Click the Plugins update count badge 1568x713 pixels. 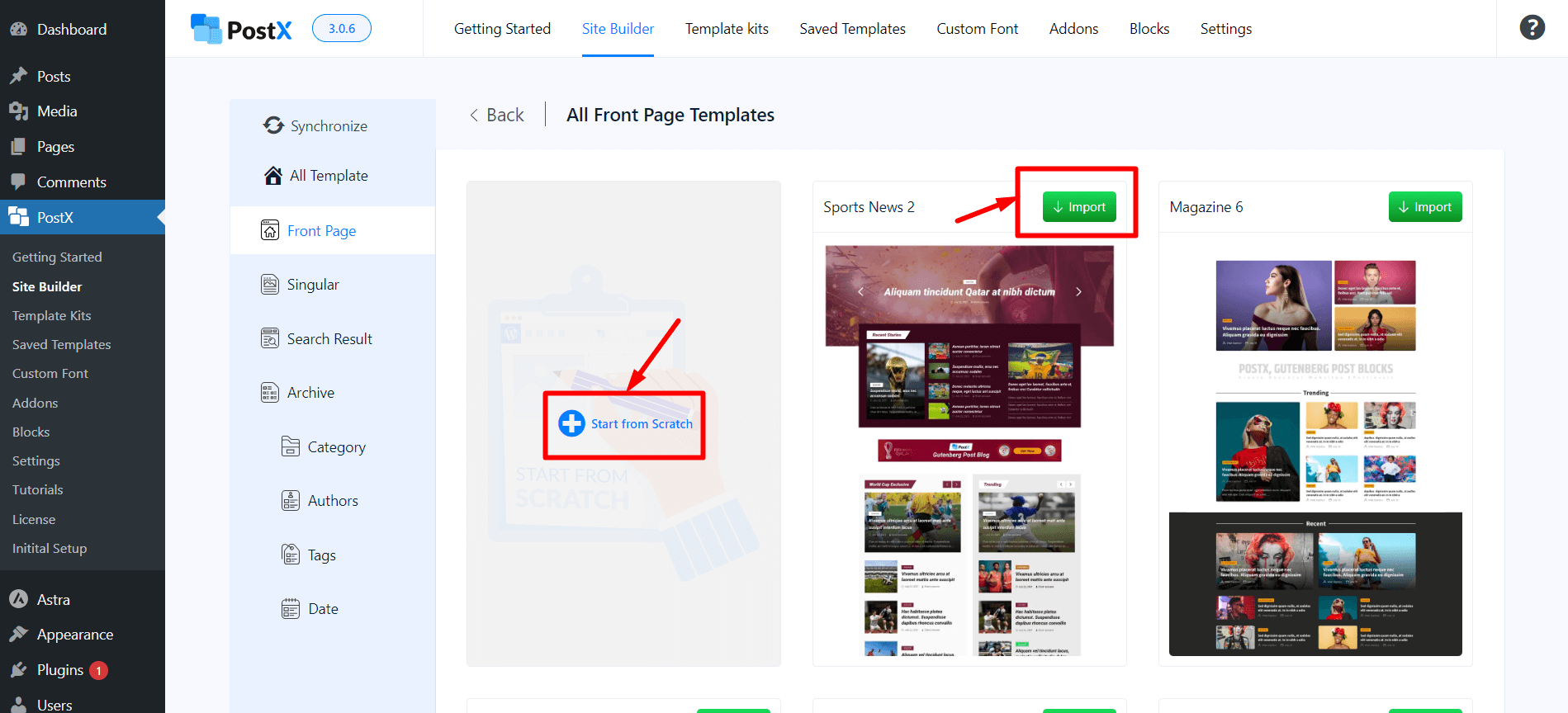coord(98,670)
